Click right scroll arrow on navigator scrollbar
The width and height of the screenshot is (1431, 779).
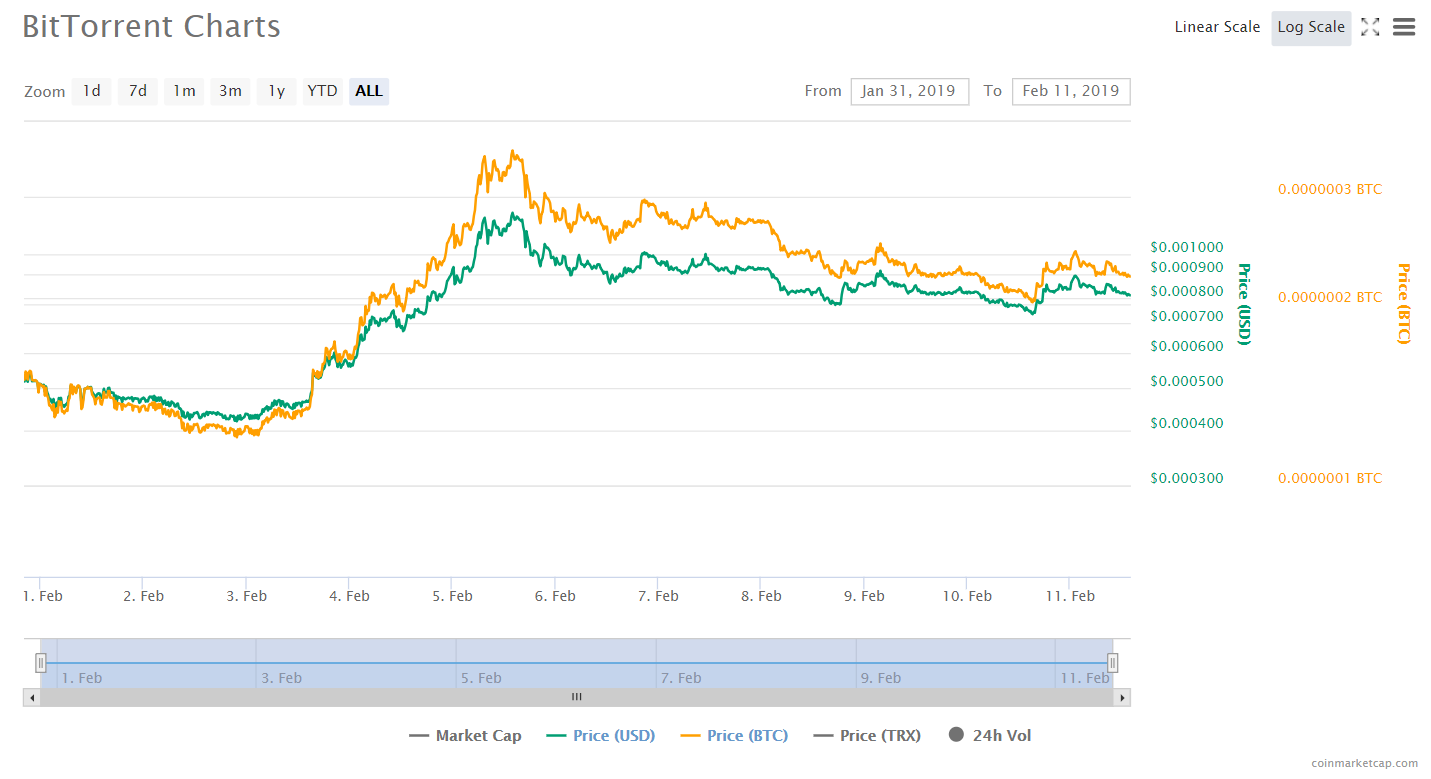click(1122, 698)
